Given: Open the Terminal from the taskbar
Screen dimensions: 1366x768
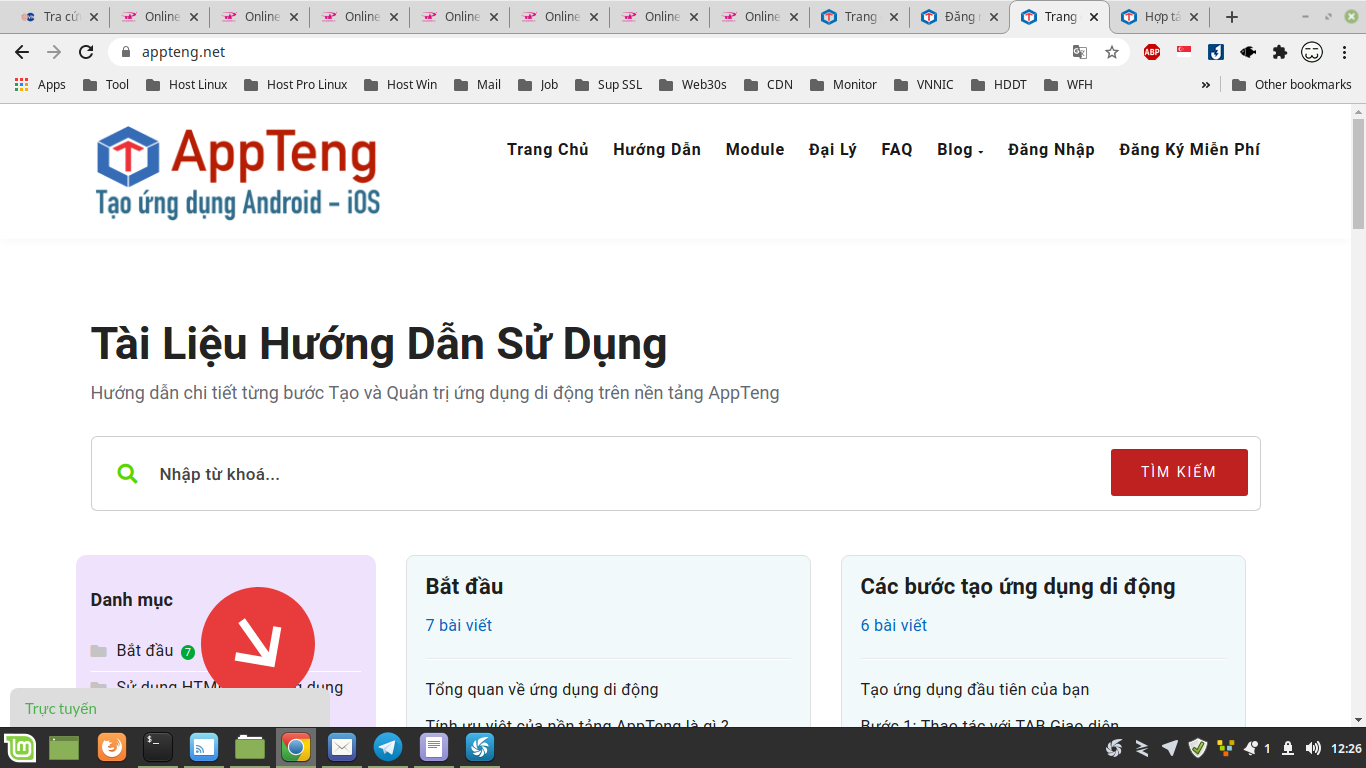Looking at the screenshot, I should (158, 747).
